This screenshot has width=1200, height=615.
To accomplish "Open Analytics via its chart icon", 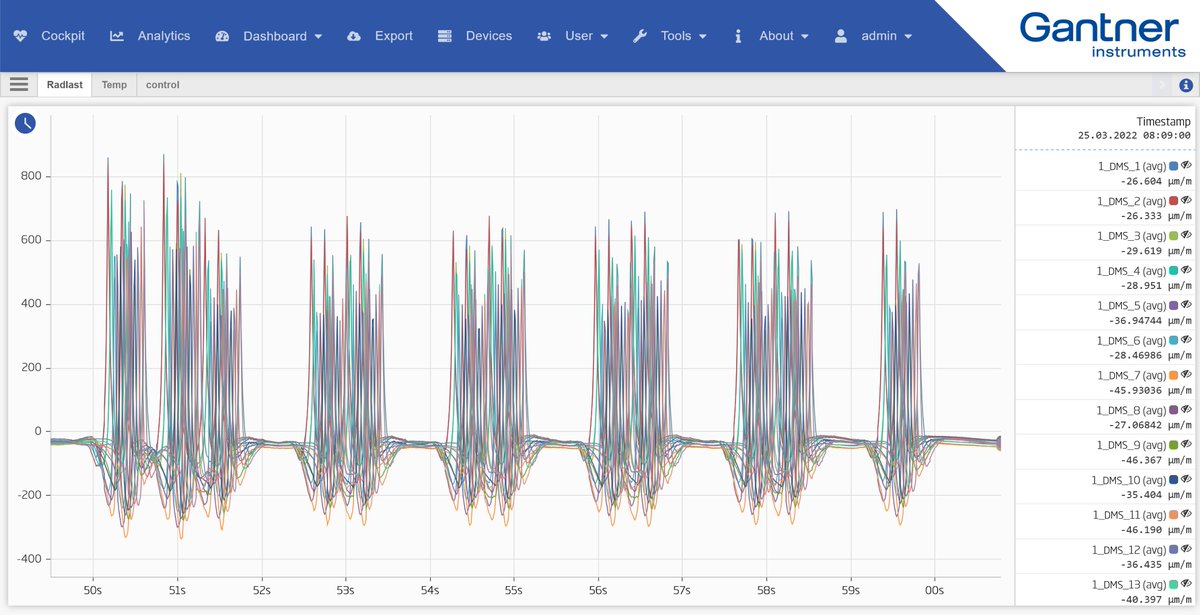I will coord(117,36).
